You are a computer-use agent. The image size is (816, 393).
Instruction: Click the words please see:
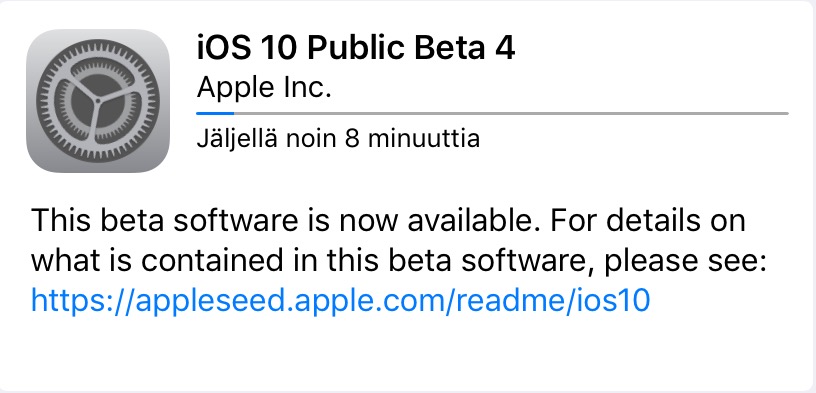tap(685, 262)
